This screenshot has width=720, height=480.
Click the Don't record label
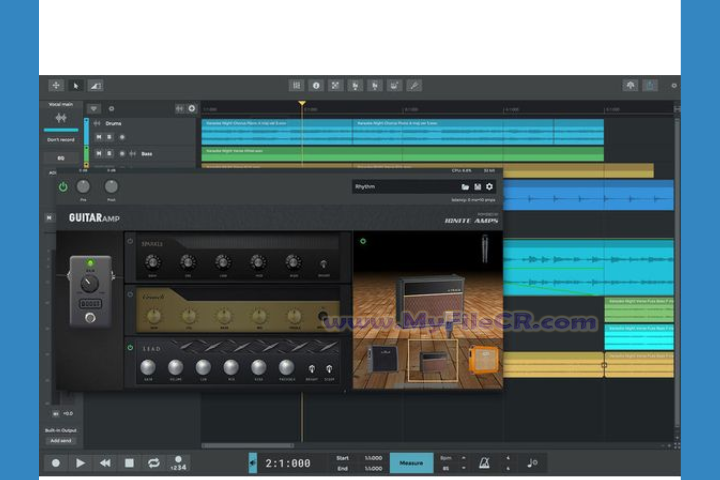[x=61, y=140]
